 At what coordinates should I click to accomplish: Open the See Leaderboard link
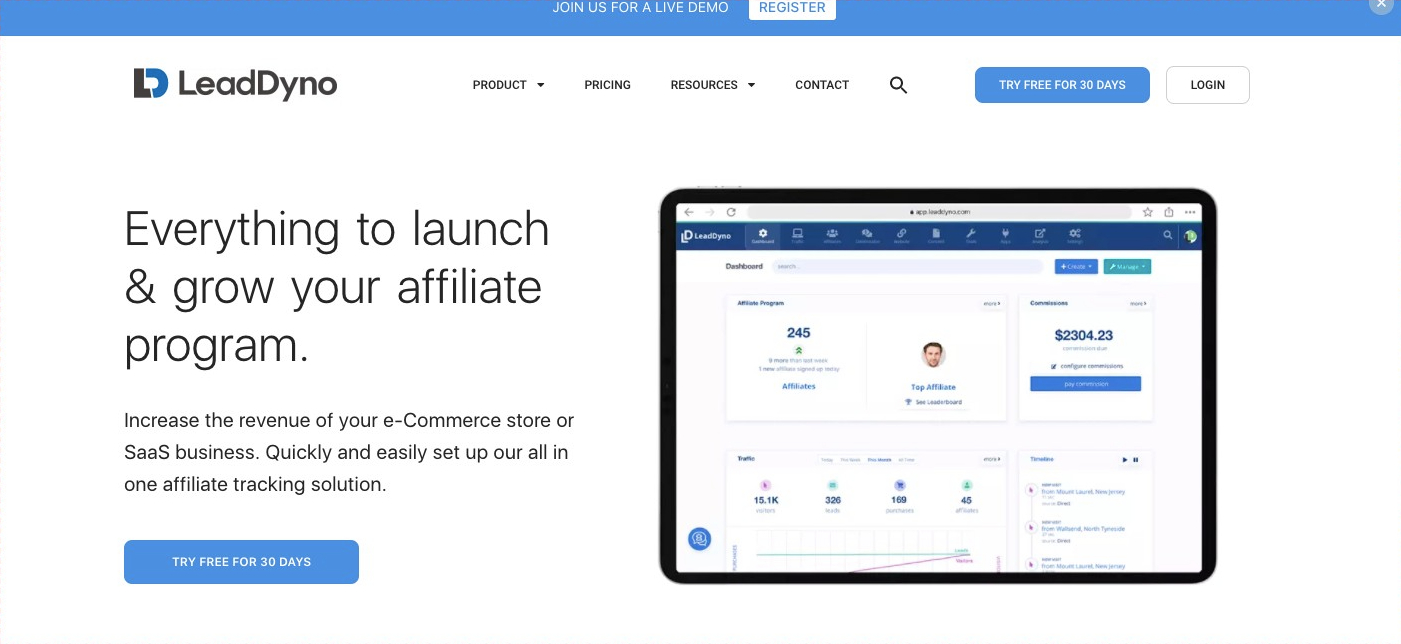933,402
